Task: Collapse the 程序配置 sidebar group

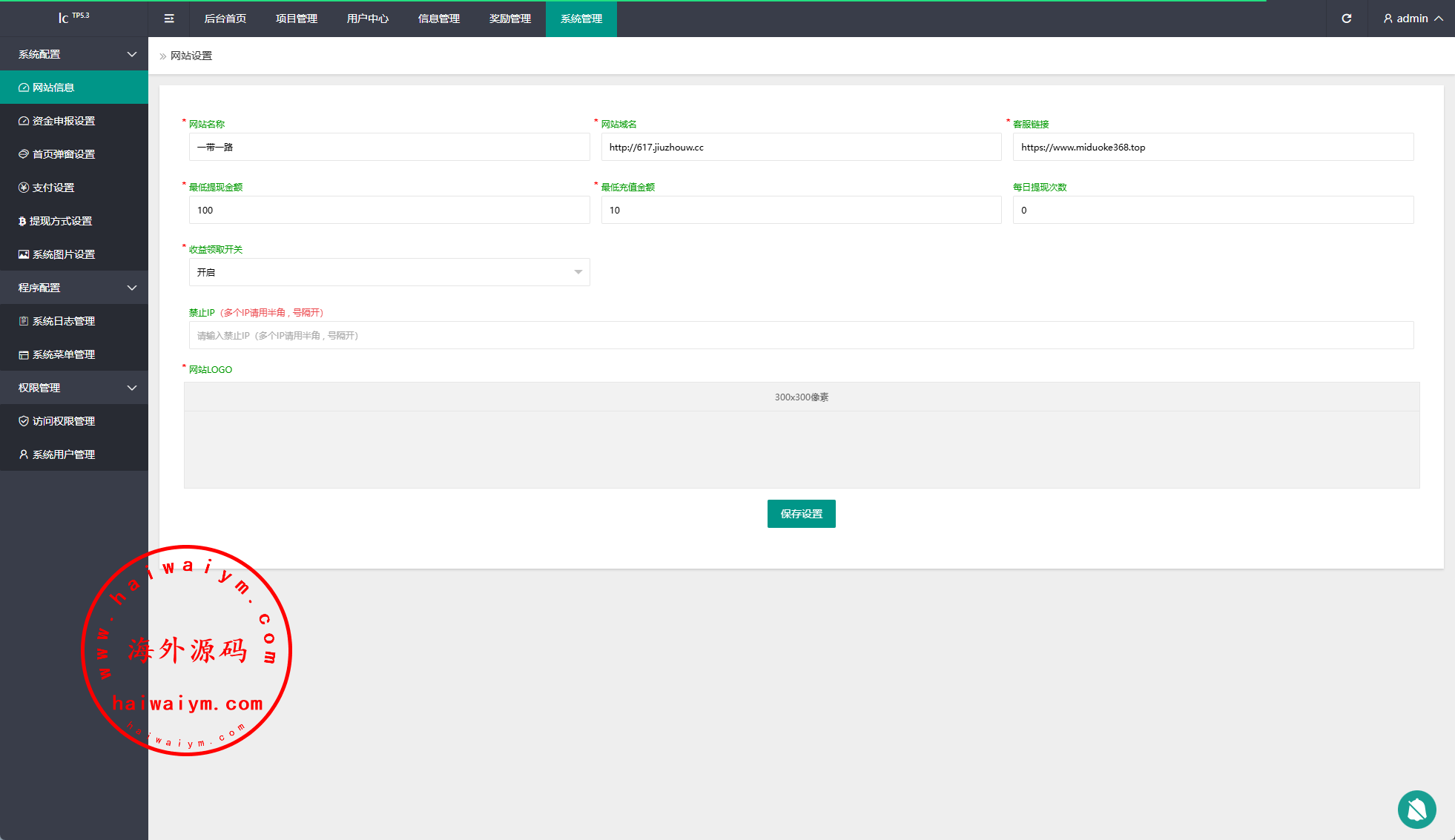Action: pyautogui.click(x=74, y=288)
